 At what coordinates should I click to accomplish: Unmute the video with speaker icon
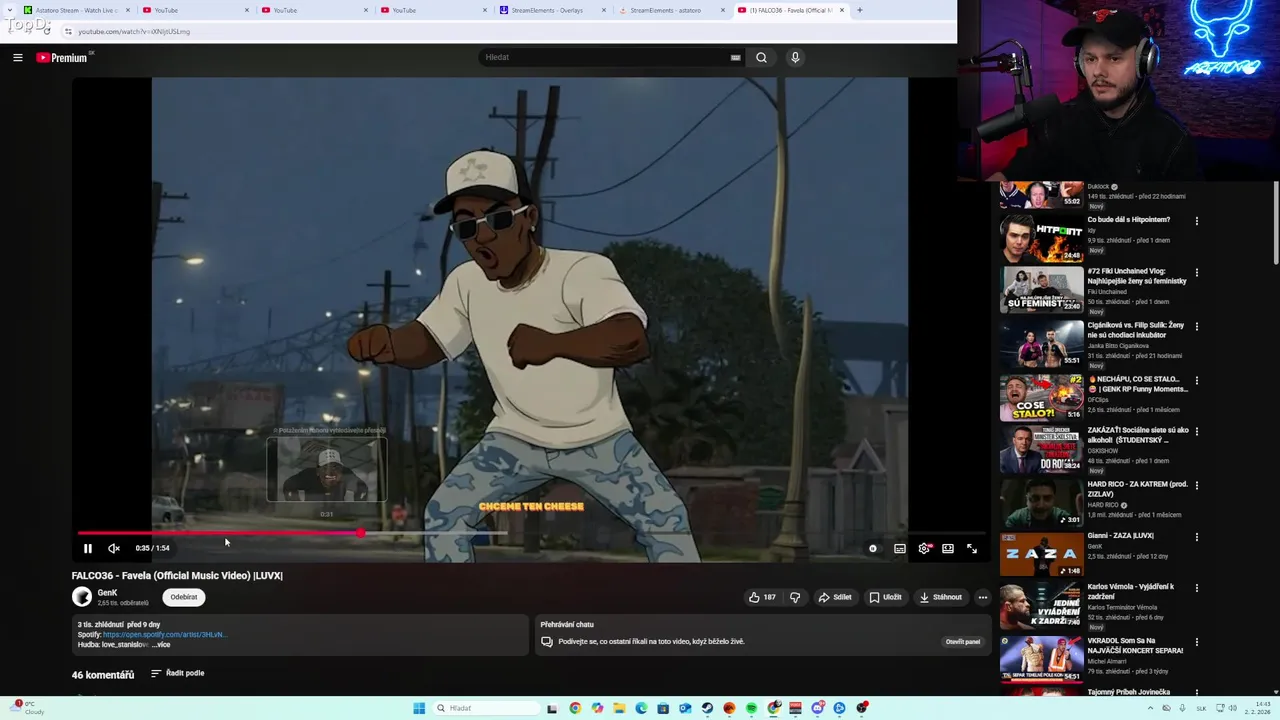[114, 548]
